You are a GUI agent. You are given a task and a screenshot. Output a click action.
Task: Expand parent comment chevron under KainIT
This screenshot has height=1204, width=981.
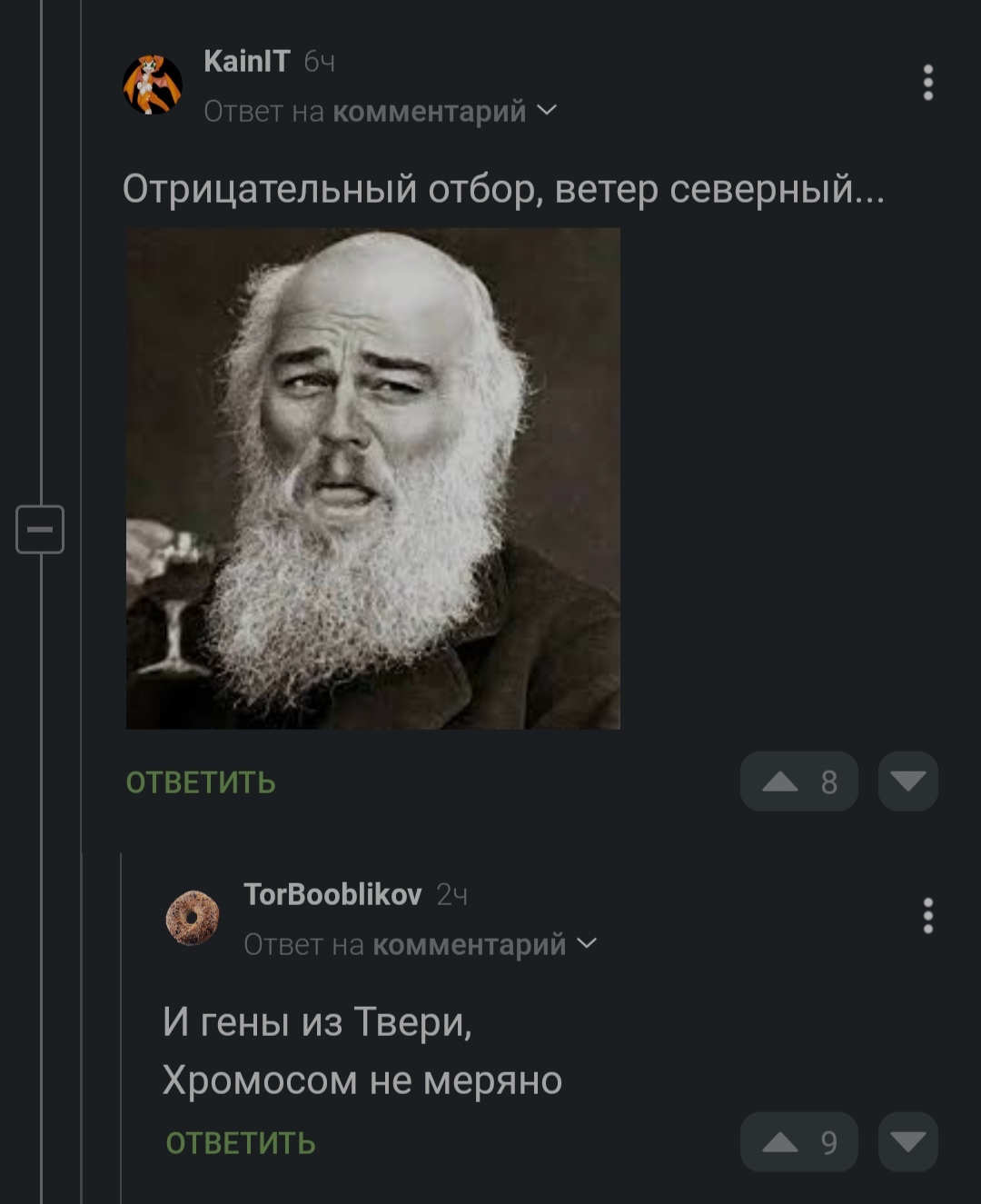click(547, 111)
